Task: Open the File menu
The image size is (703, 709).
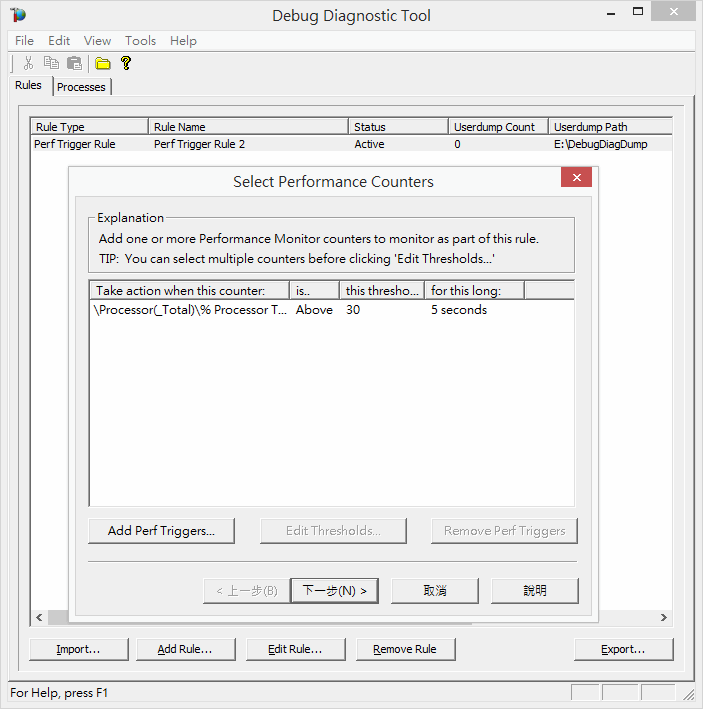Action: (24, 41)
